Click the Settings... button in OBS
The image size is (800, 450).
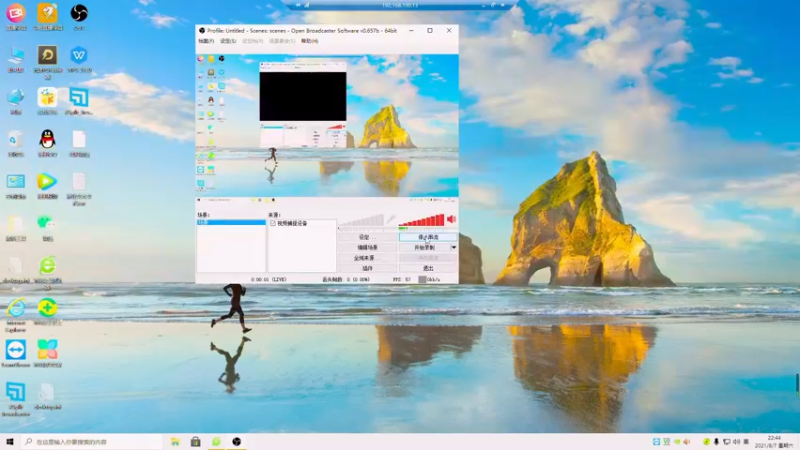367,237
